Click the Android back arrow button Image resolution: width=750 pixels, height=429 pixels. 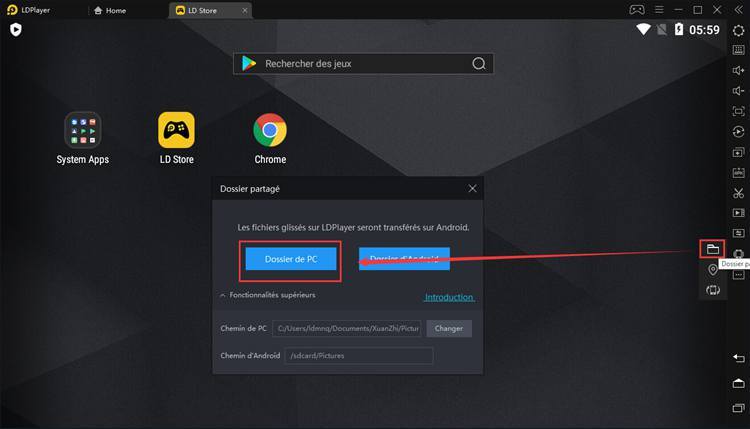pyautogui.click(x=739, y=358)
